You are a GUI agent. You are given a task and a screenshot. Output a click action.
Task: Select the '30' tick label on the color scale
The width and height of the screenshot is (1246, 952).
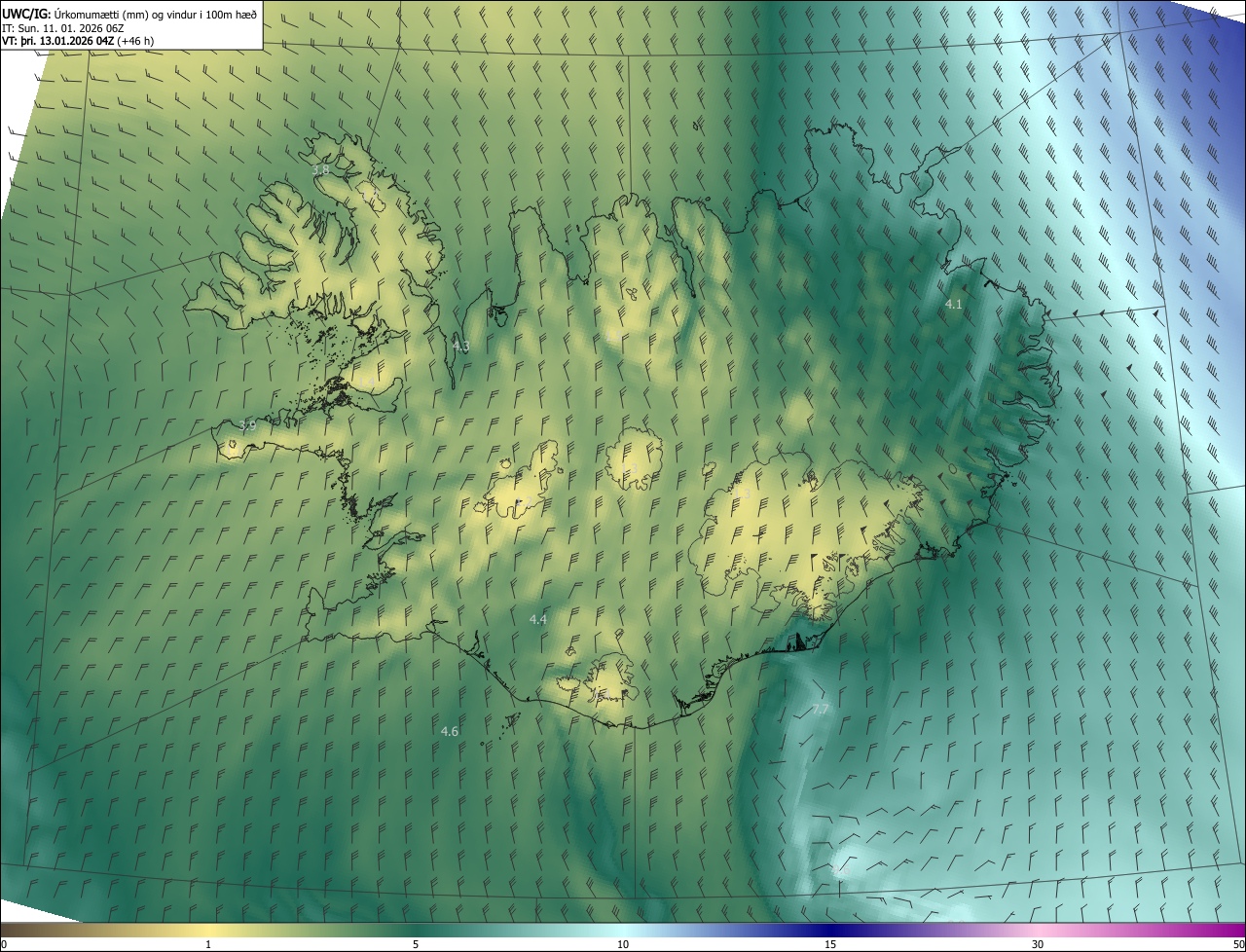(x=1038, y=944)
